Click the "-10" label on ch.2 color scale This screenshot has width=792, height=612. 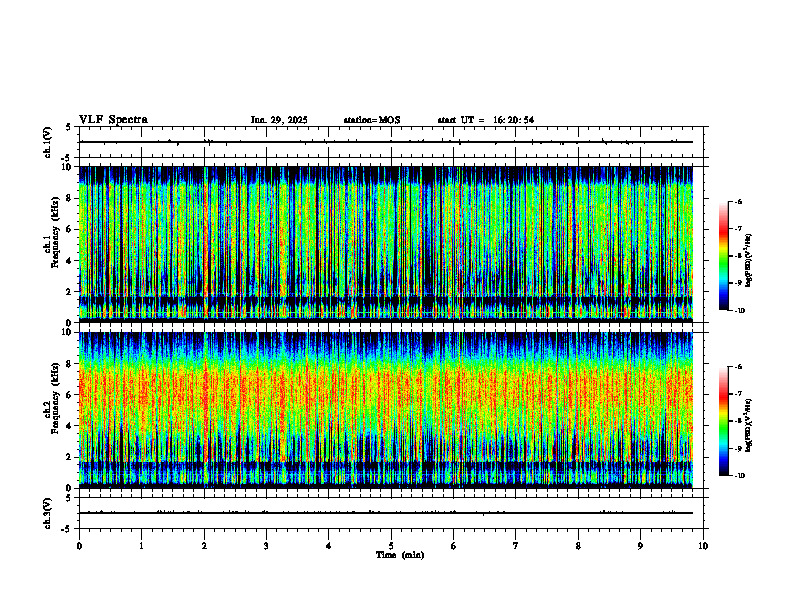pyautogui.click(x=739, y=476)
